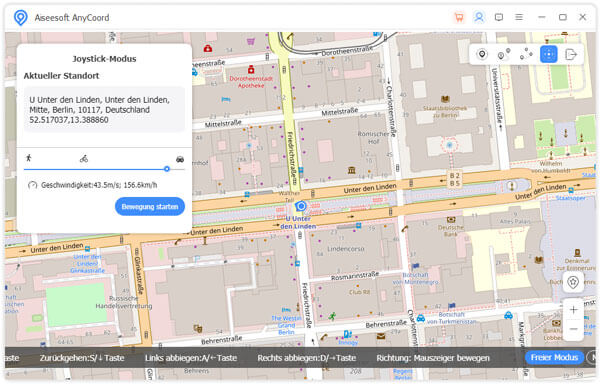Screen dimensions: 600x384
Task: Click 'Zurückgehen:S/↓ Taste' hint
Action: click(x=82, y=358)
